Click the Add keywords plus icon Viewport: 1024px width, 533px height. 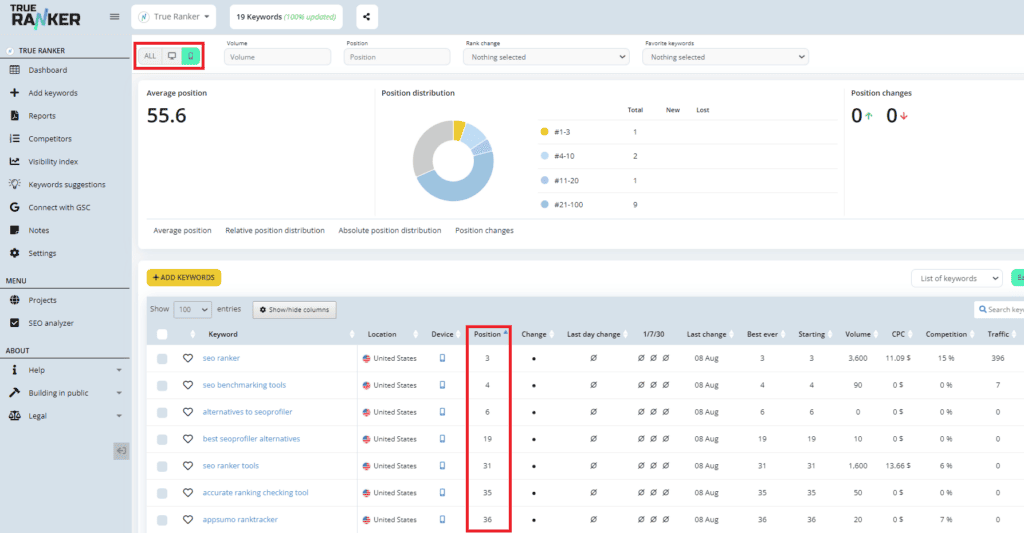click(14, 93)
